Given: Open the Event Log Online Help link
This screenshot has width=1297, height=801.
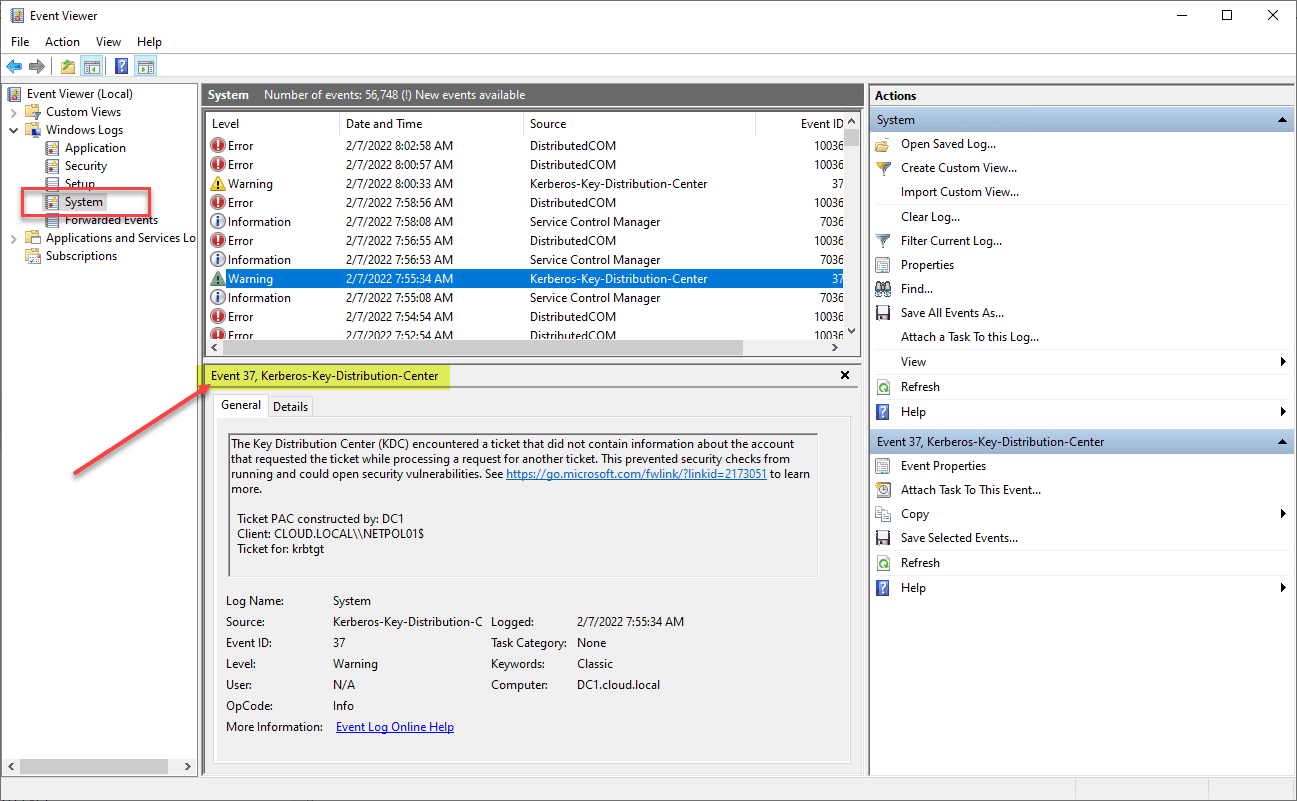Looking at the screenshot, I should tap(394, 727).
